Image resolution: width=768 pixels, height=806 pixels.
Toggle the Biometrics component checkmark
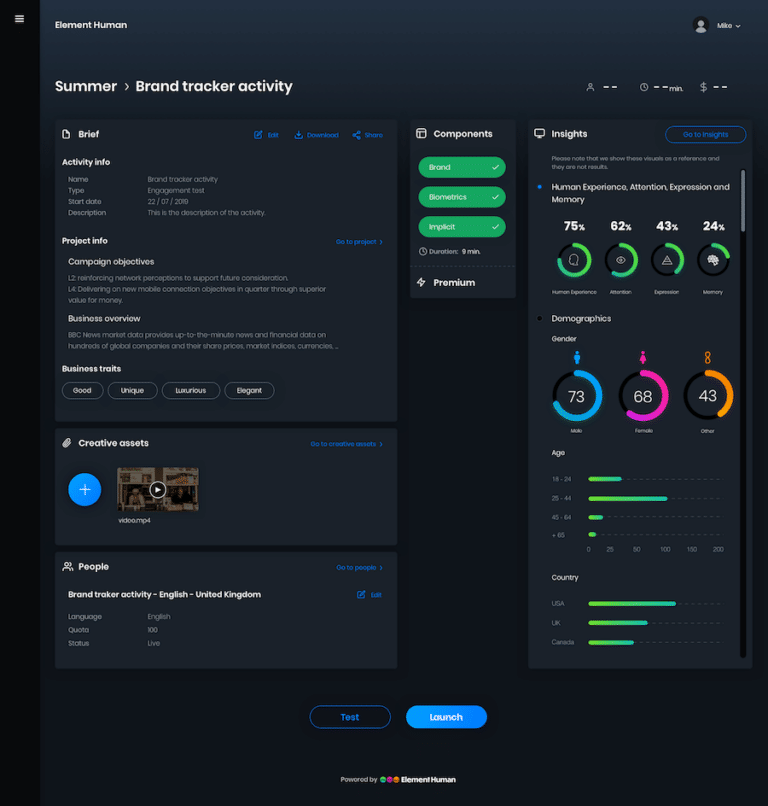coord(495,197)
